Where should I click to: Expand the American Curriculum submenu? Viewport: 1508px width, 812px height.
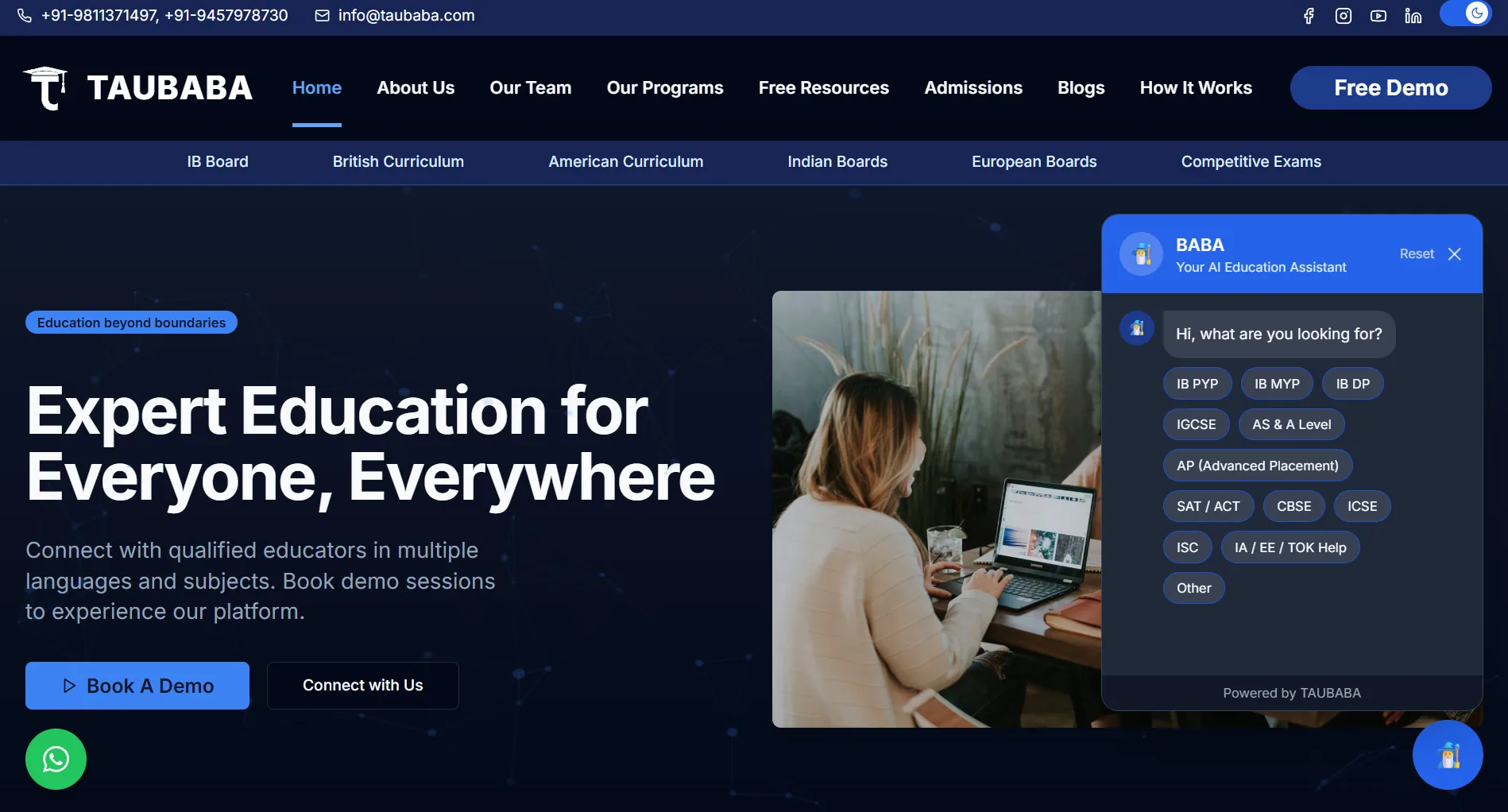click(x=626, y=162)
